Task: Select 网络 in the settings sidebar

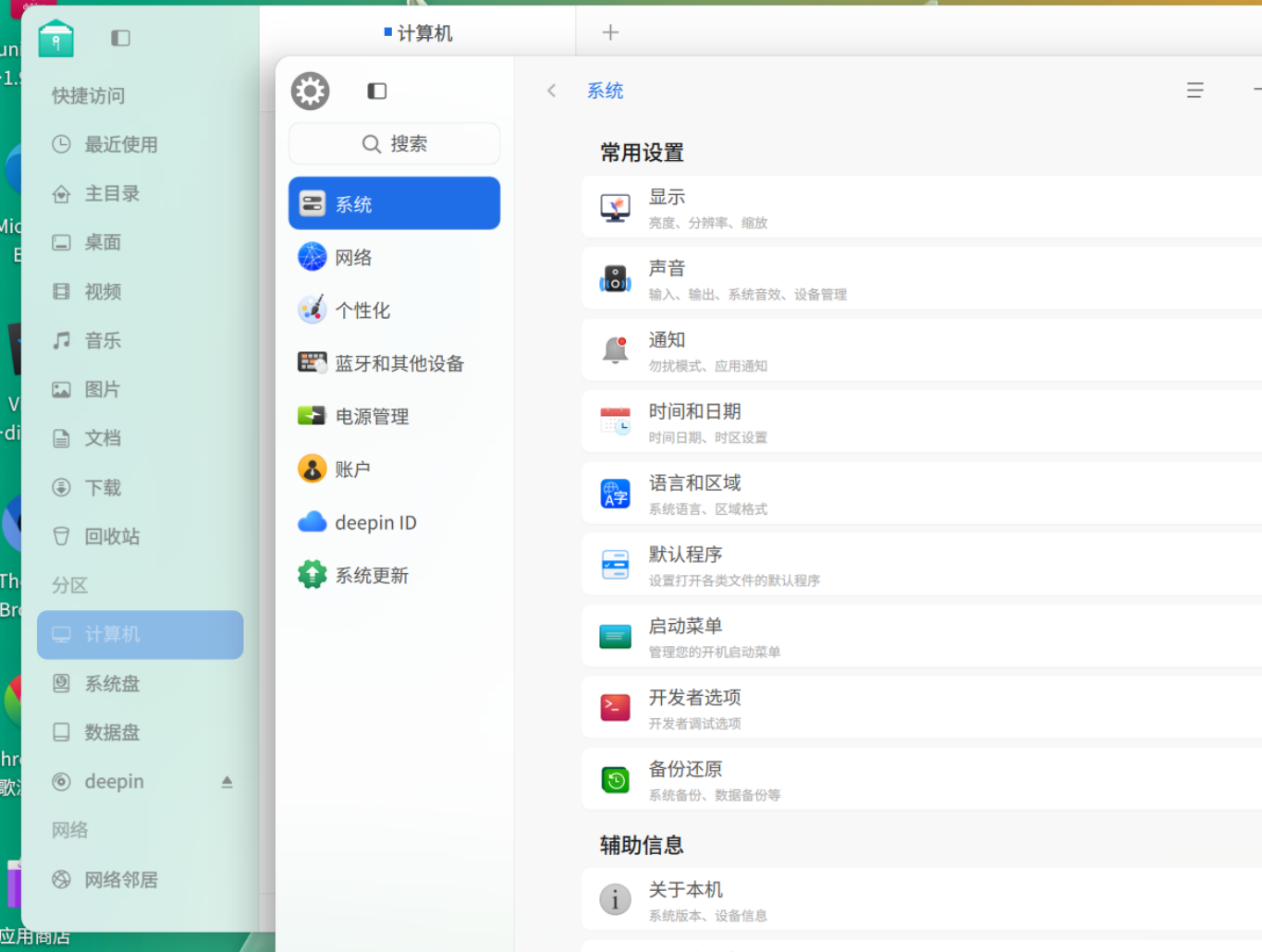Action: click(394, 257)
